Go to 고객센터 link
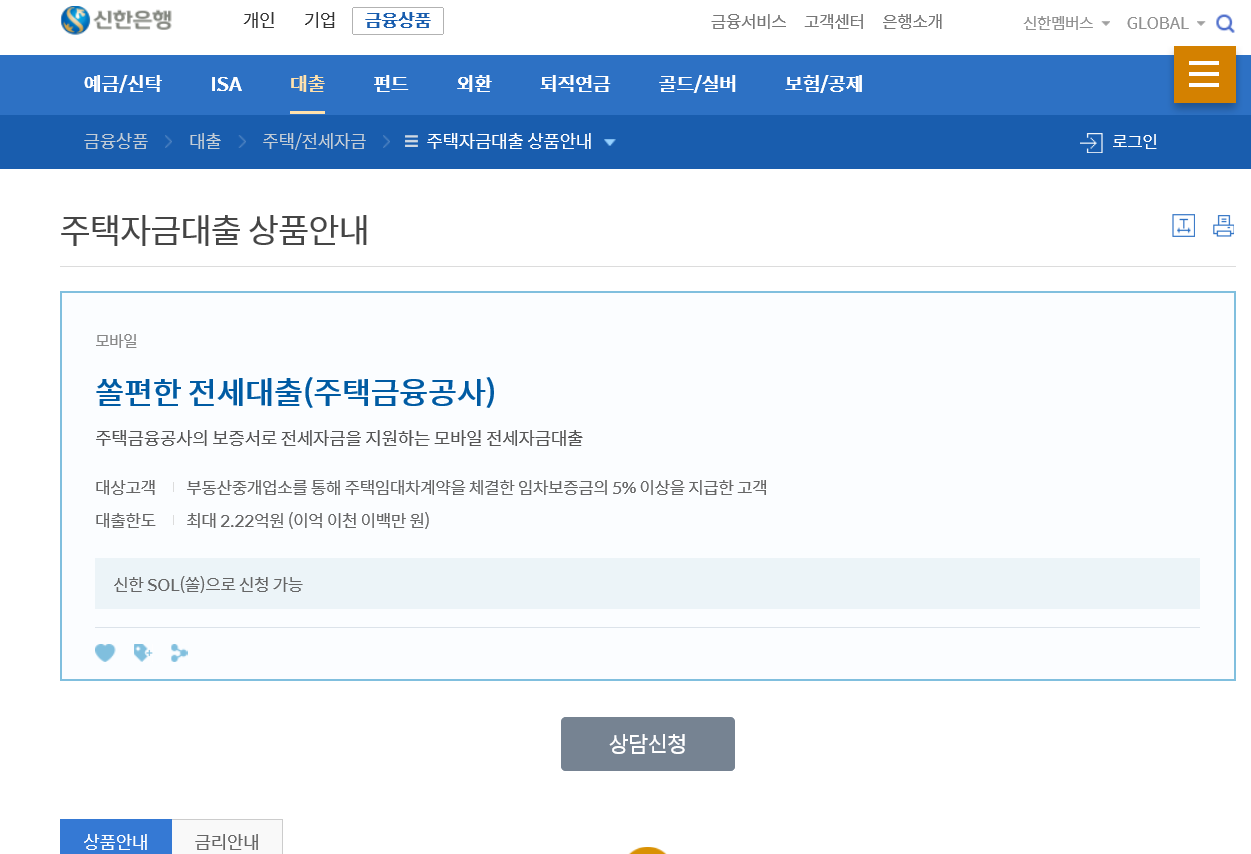The height and width of the screenshot is (854, 1251). (834, 22)
